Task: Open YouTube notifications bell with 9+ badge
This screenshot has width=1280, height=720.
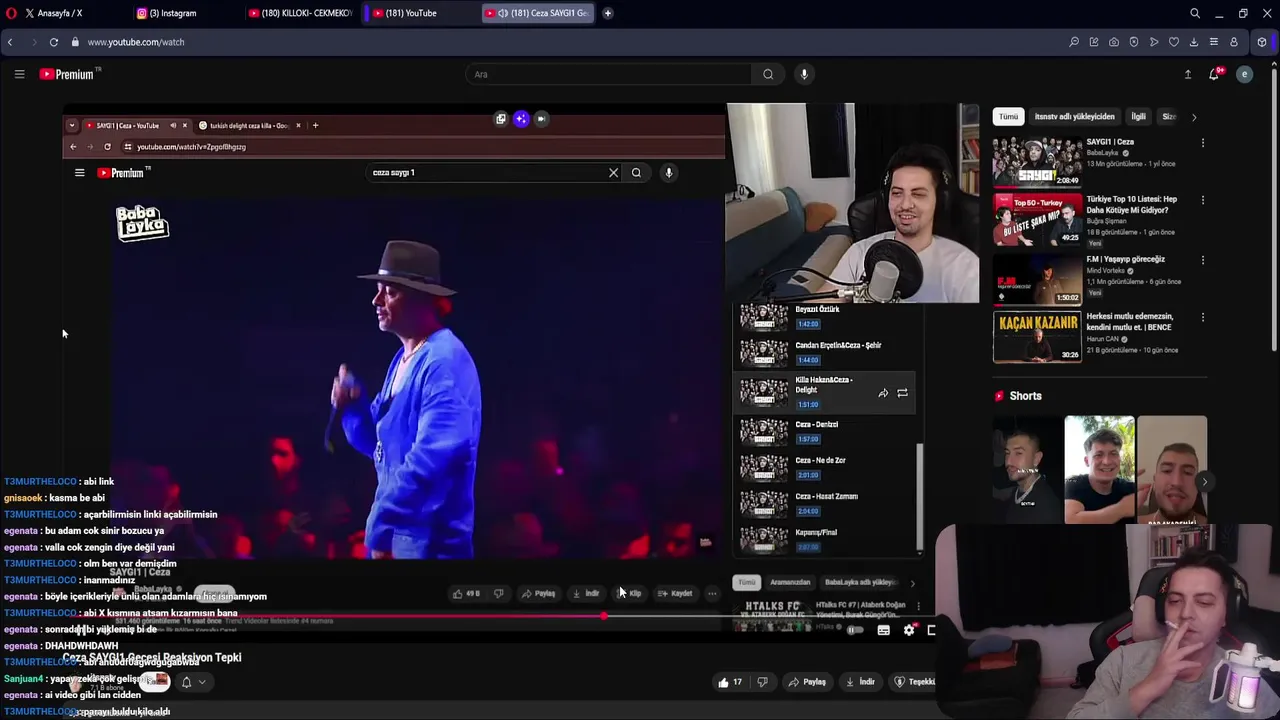Action: pyautogui.click(x=1215, y=74)
